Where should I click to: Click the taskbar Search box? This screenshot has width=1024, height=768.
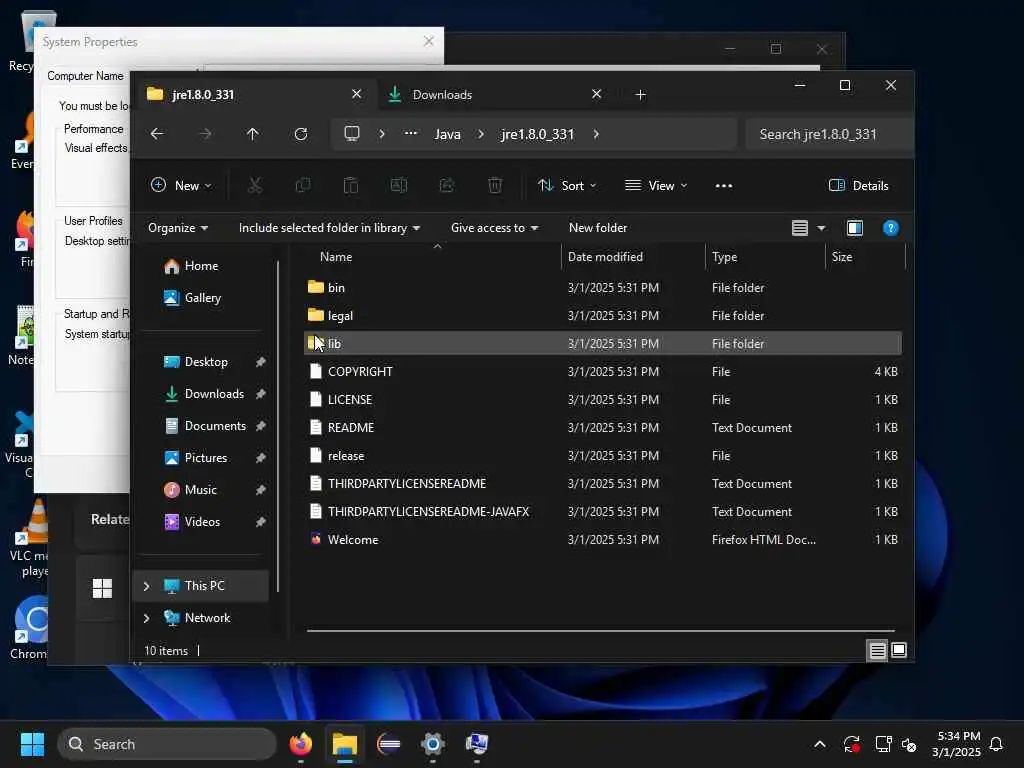167,744
